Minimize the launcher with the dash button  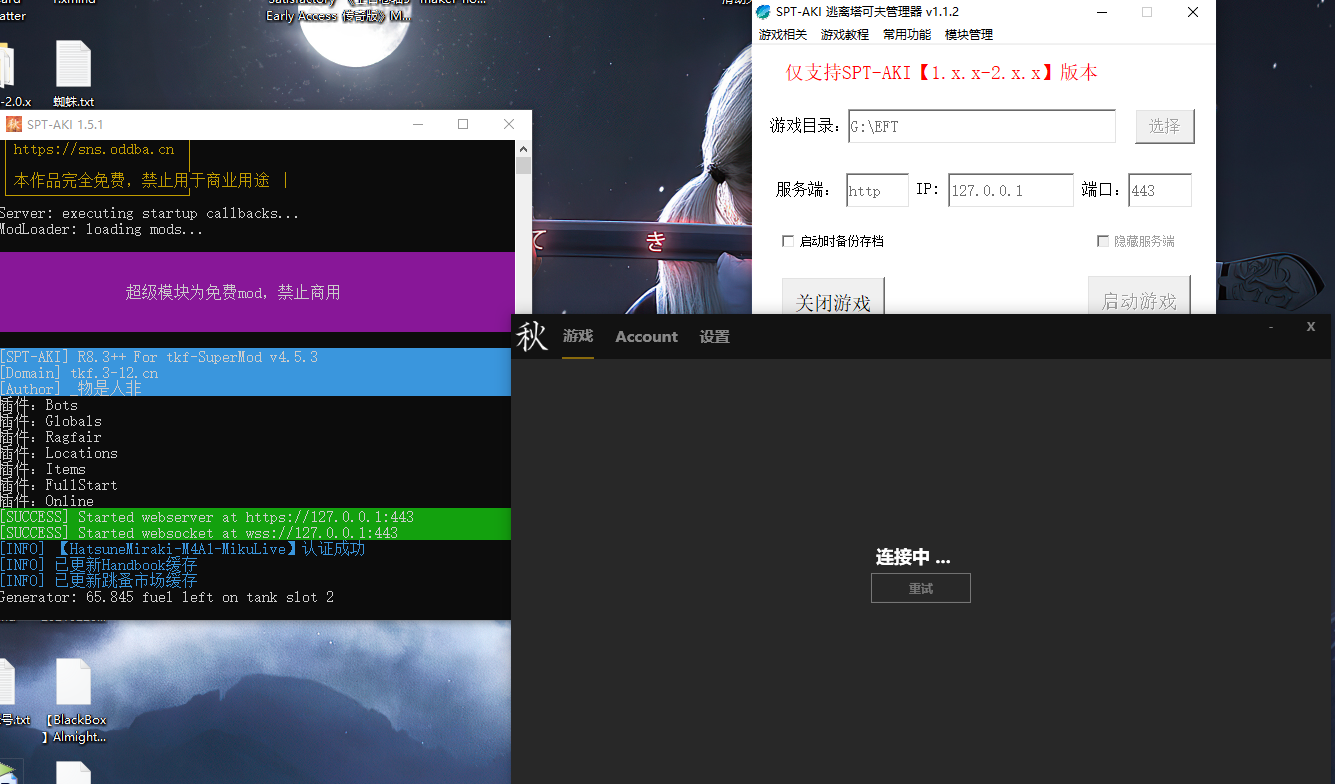(1271, 327)
